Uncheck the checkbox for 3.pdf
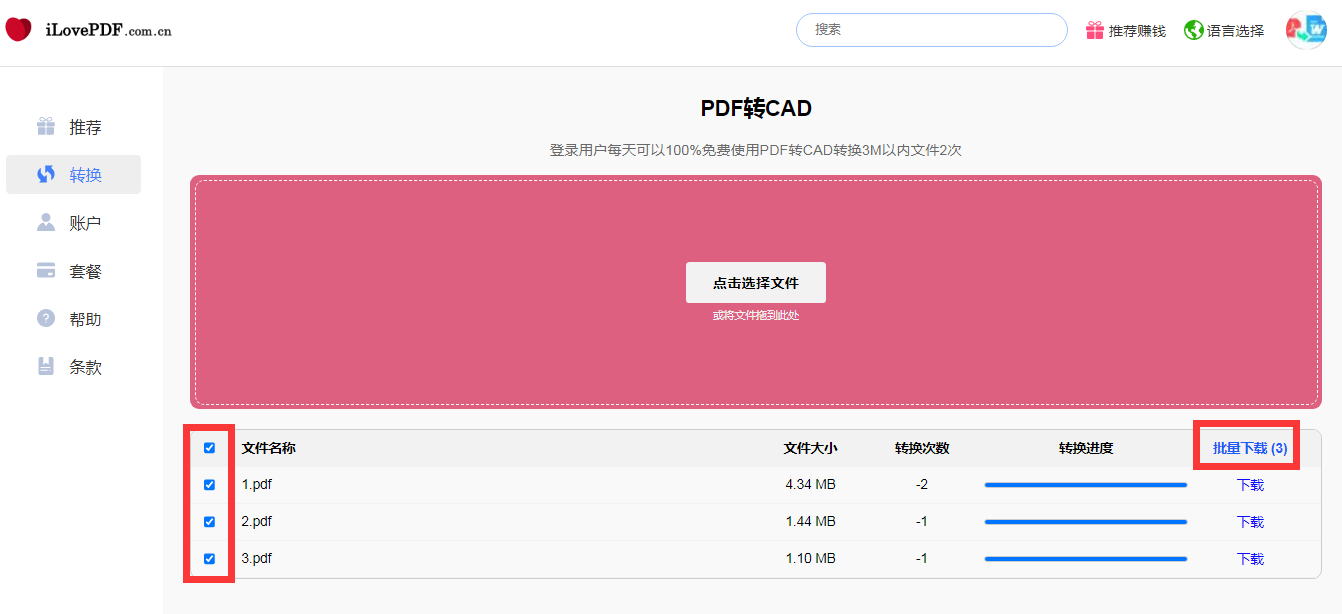Viewport: 1342px width, 614px height. [209, 558]
